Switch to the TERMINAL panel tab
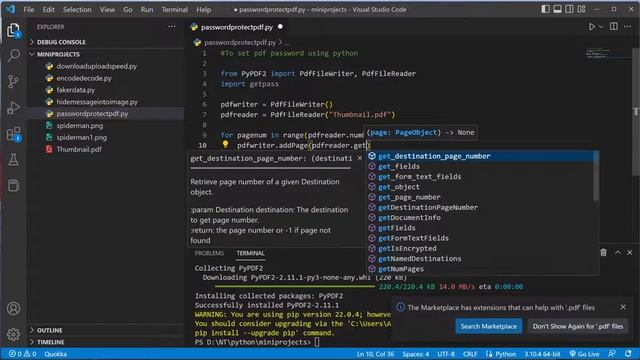This screenshot has height=360, width=640. [250, 253]
